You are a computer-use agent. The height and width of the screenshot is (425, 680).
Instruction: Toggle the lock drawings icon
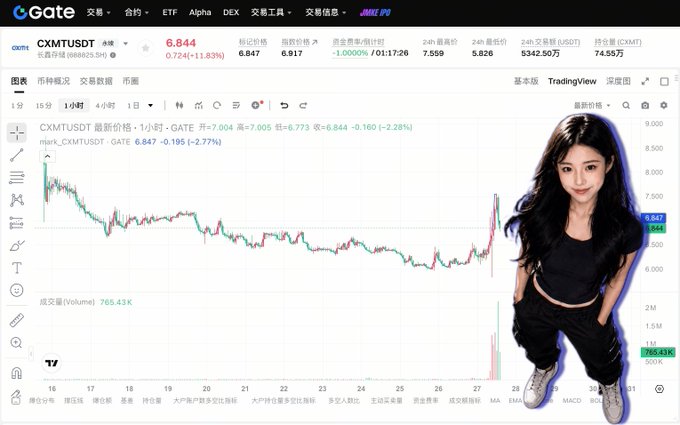point(16,396)
